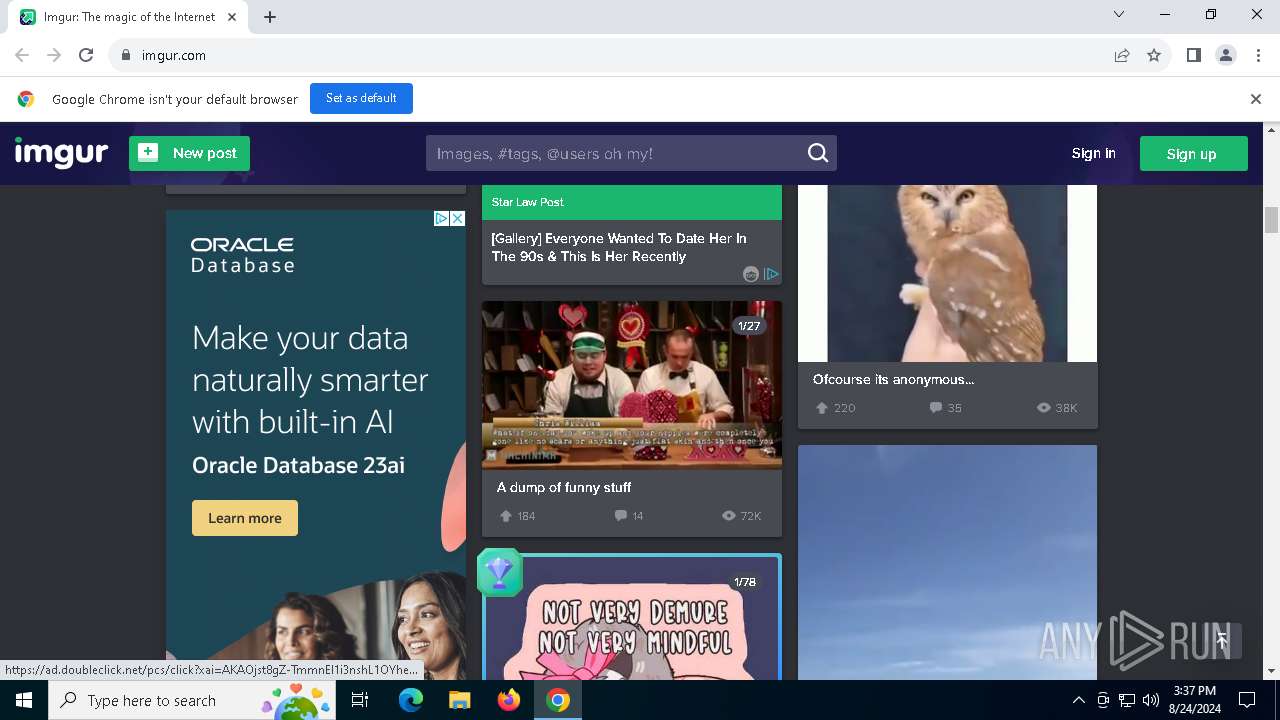Share this page icon in address bar

pyautogui.click(x=1122, y=55)
